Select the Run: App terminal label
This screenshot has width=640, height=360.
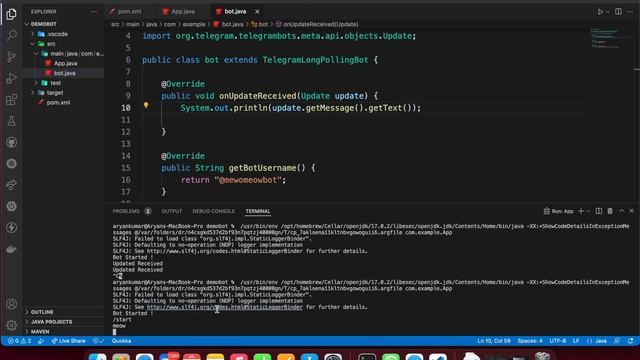[558, 211]
